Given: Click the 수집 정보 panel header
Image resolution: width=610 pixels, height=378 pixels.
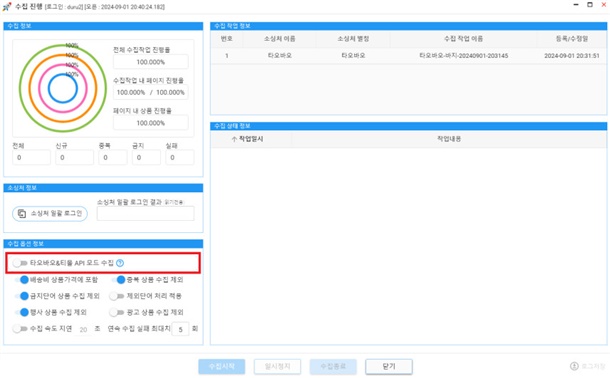Looking at the screenshot, I should pyautogui.click(x=103, y=26).
